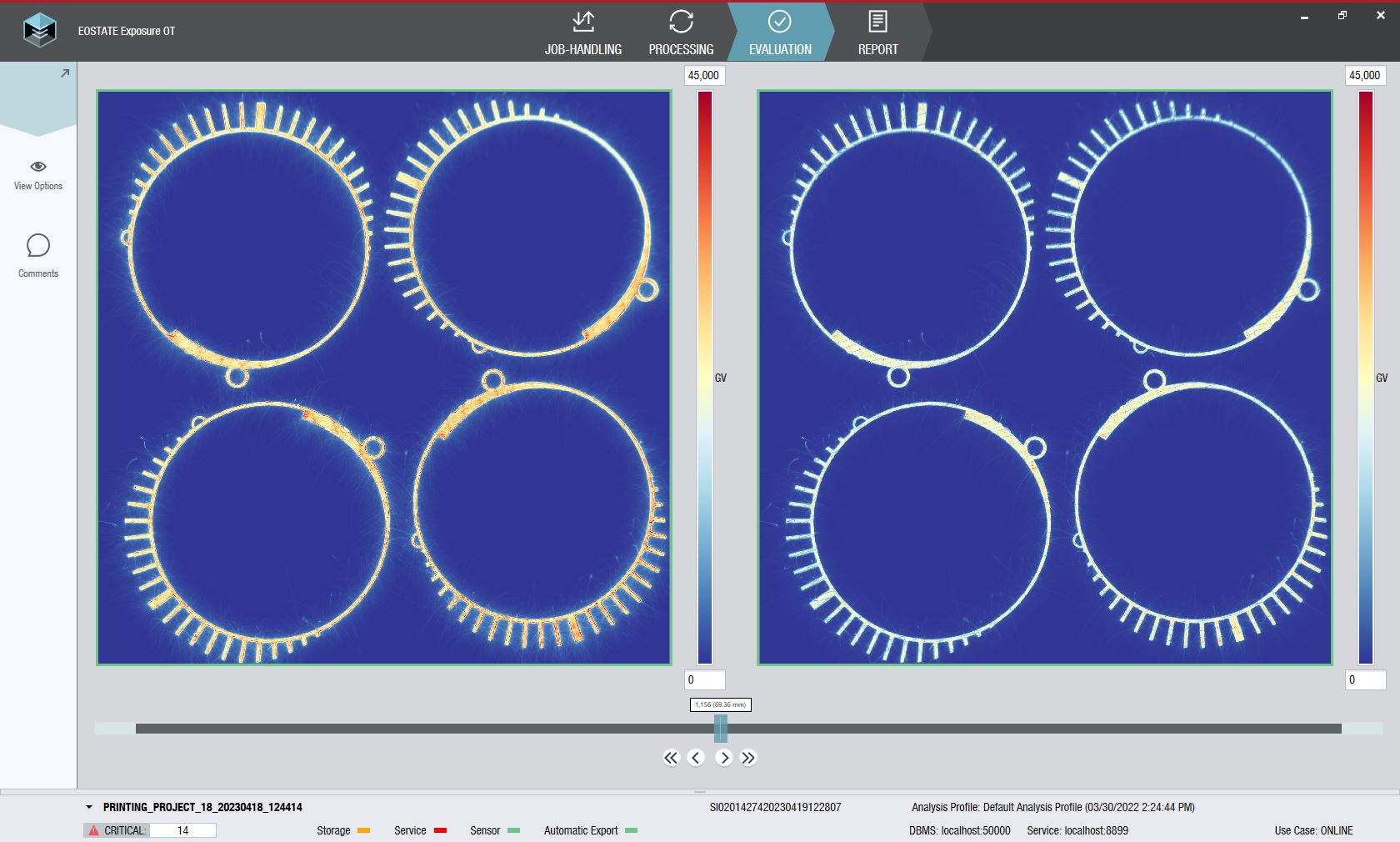This screenshot has width=1400, height=842.
Task: Expand sidebar panel with arrow icon
Action: (65, 74)
